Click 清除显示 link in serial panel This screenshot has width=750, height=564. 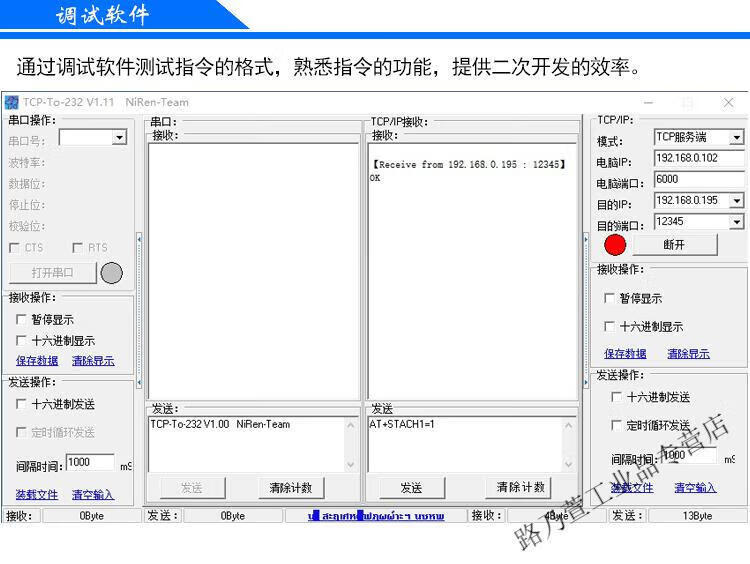click(x=93, y=361)
